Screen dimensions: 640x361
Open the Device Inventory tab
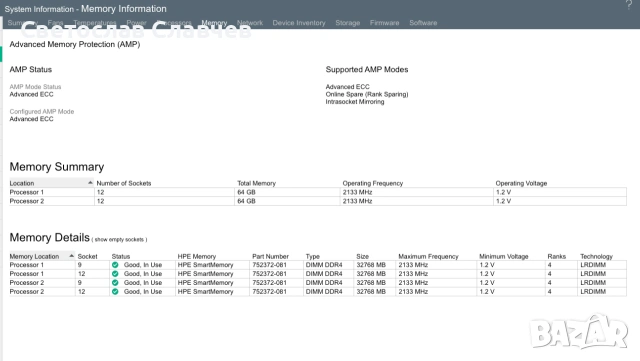pos(299,23)
